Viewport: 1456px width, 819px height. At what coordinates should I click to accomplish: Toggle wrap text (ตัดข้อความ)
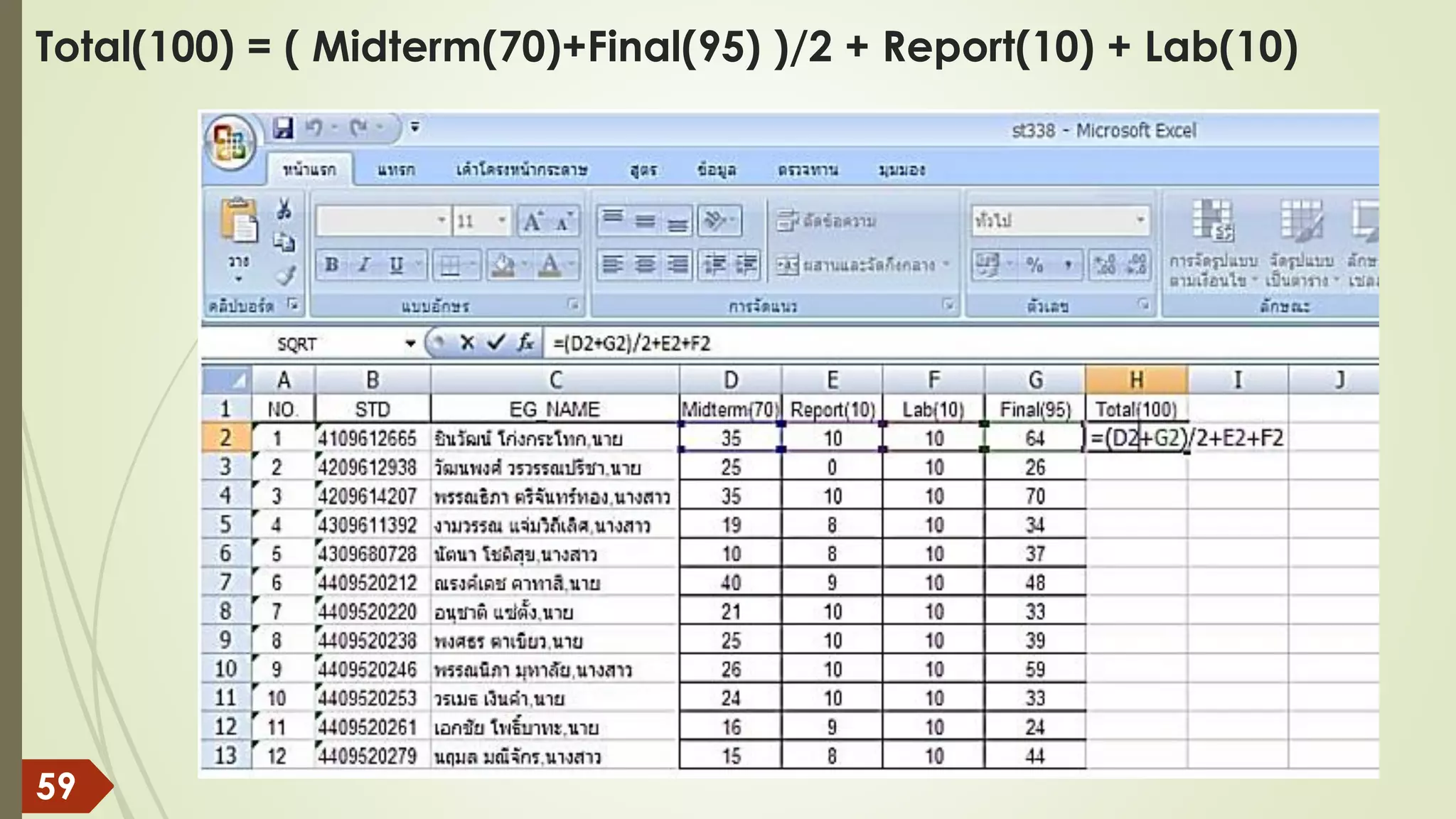click(x=827, y=221)
